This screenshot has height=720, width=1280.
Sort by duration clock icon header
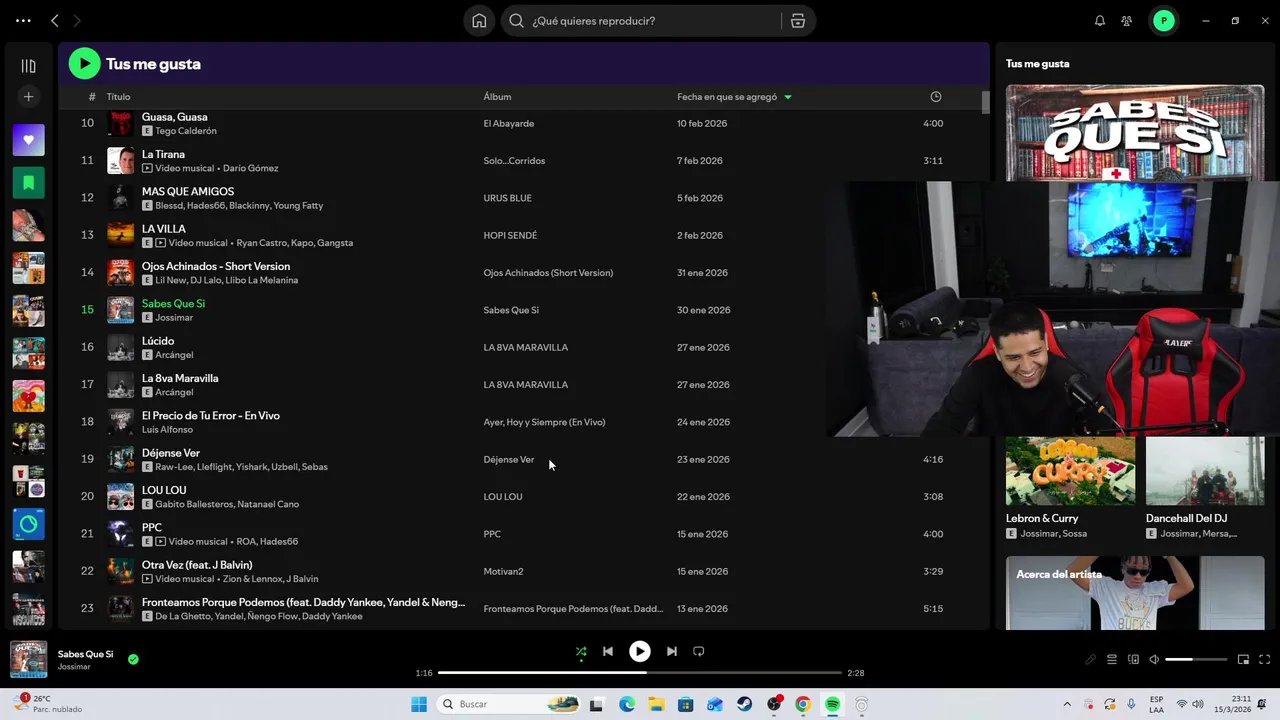click(x=936, y=97)
